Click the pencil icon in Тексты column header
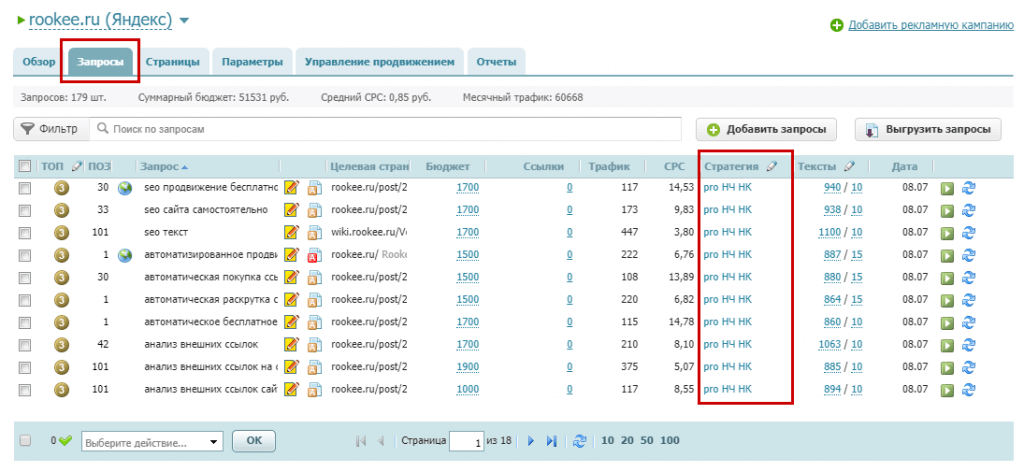 [x=848, y=166]
